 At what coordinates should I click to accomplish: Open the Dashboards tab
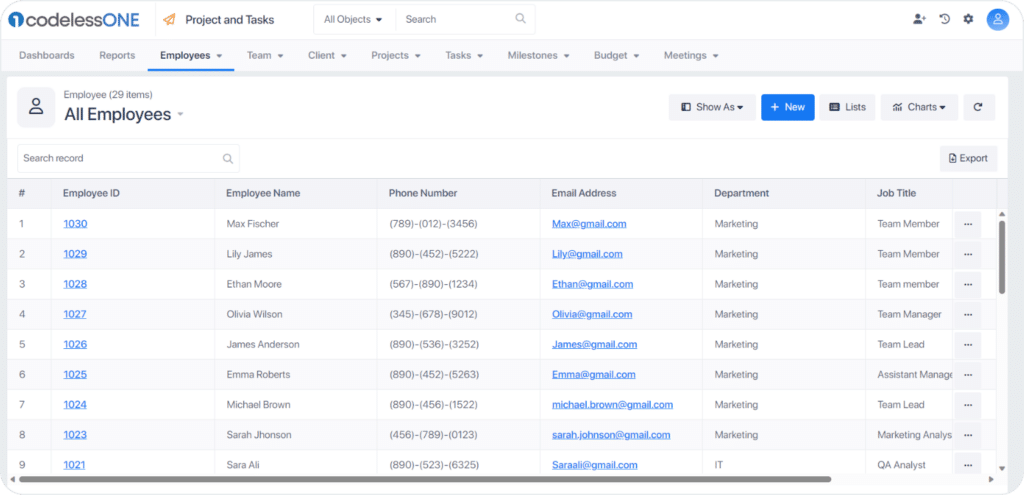point(46,56)
